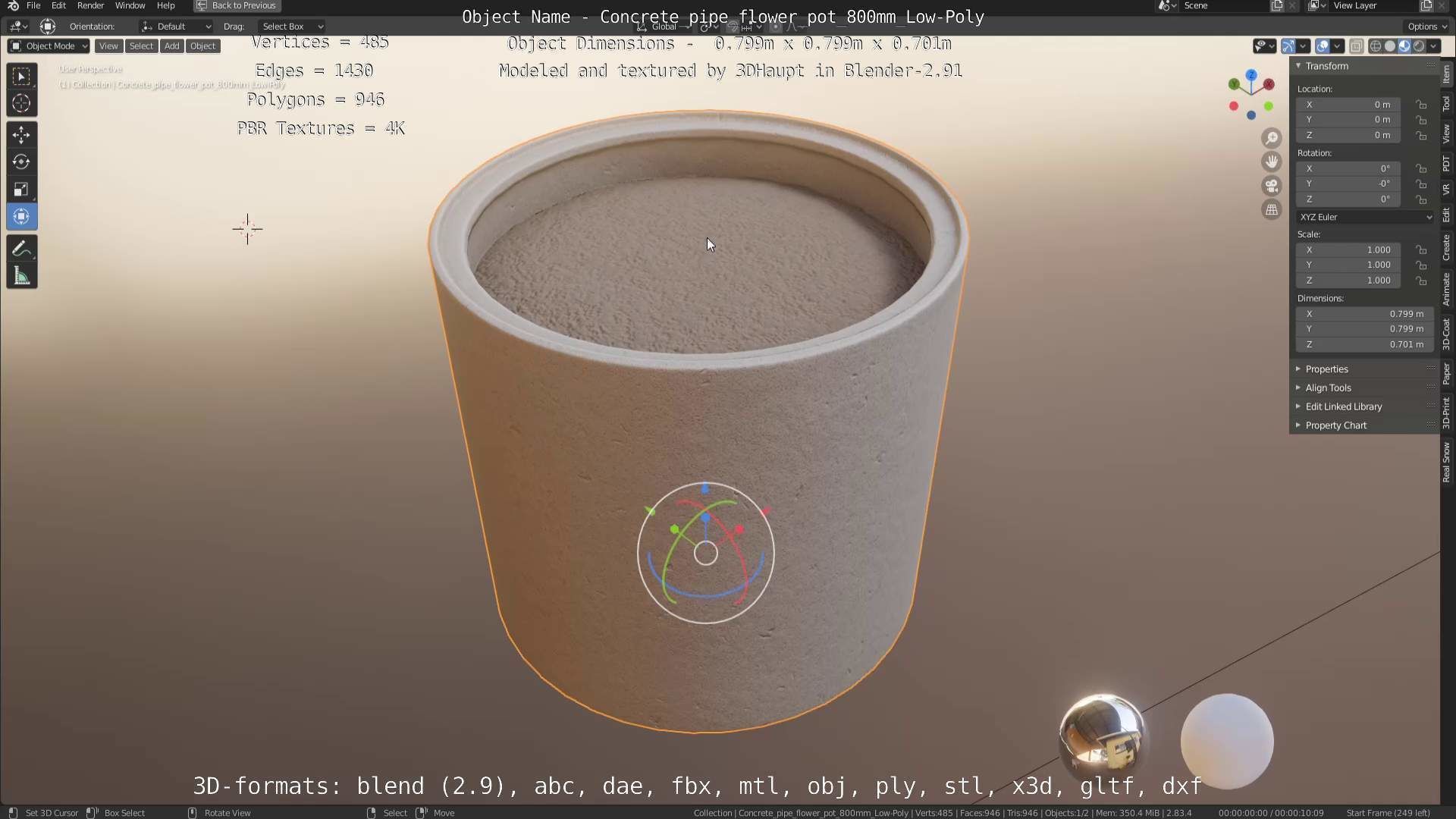Click the Blender logo menu
Screen dimensions: 1456x819
tap(13, 5)
